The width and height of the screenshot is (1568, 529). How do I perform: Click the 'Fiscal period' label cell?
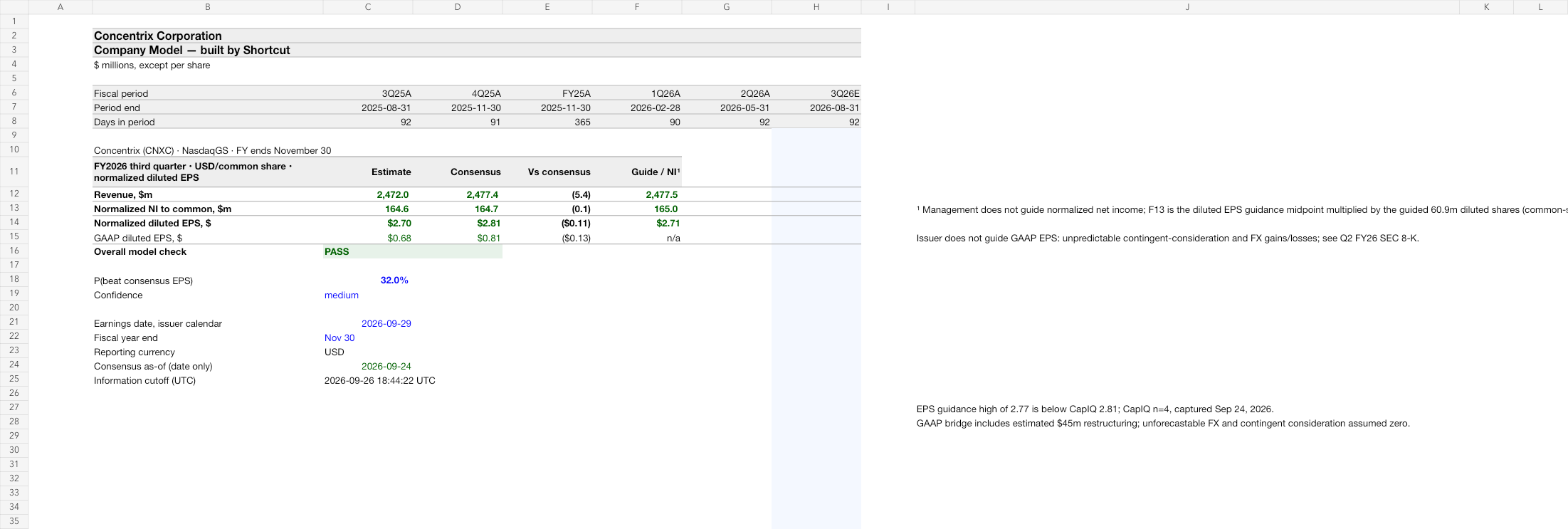[x=208, y=93]
